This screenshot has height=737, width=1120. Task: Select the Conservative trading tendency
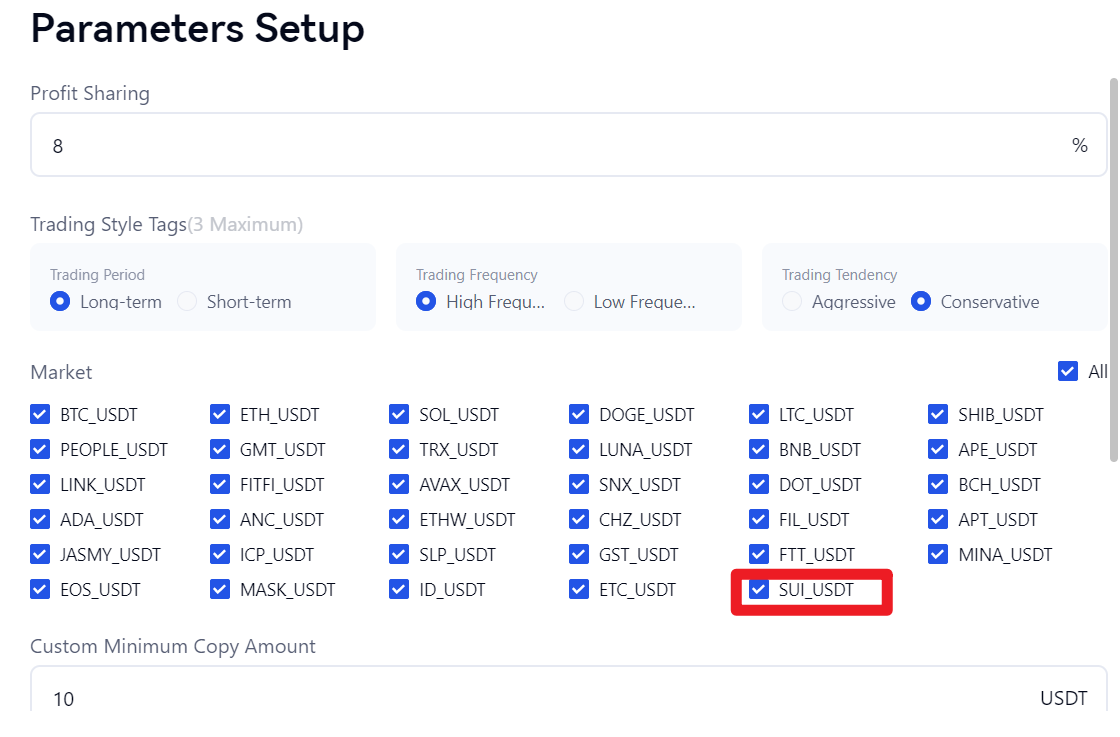coord(921,302)
